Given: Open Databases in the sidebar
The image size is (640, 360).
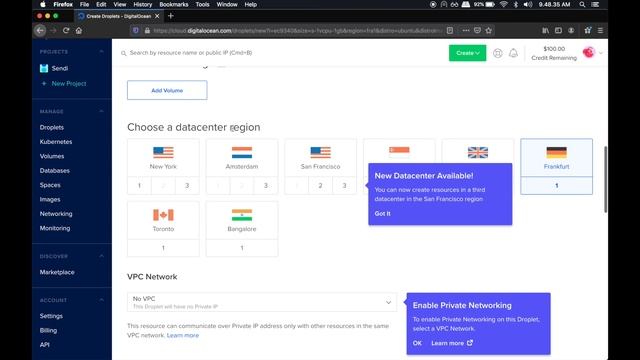Looking at the screenshot, I should click(x=55, y=171).
